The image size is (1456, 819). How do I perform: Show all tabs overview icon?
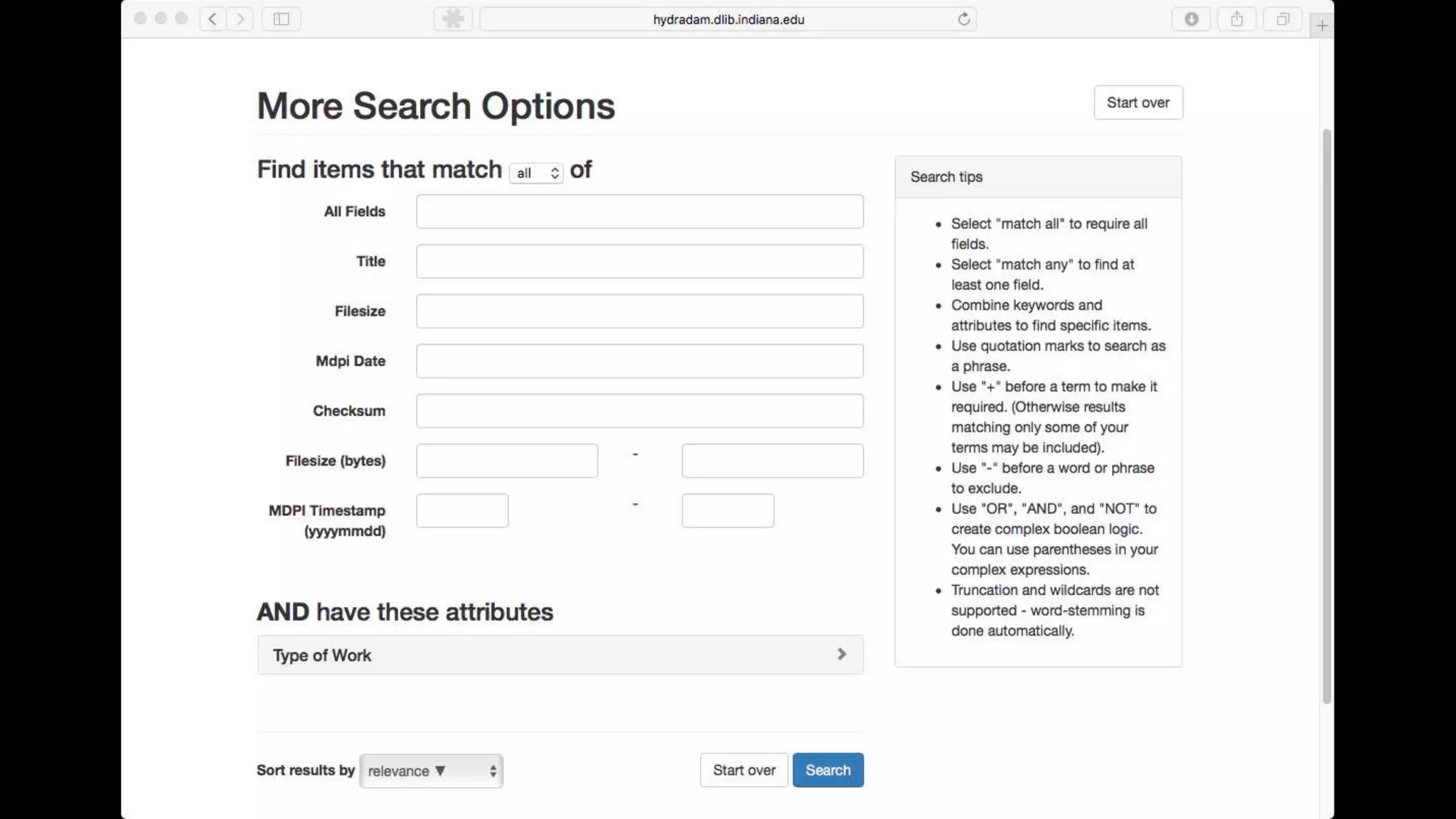pyautogui.click(x=1283, y=19)
